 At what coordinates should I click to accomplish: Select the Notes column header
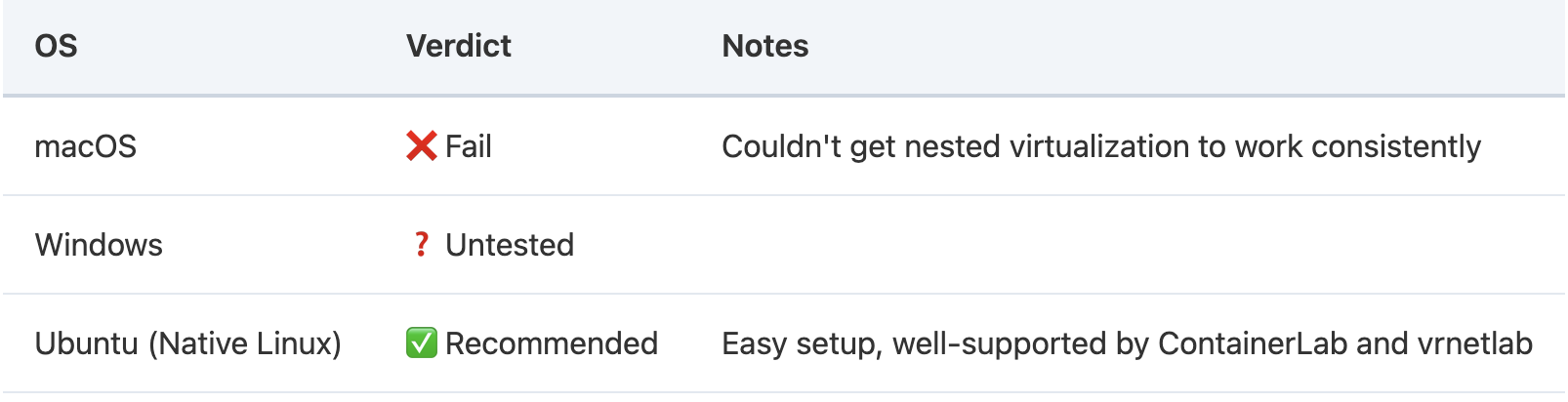point(765,46)
